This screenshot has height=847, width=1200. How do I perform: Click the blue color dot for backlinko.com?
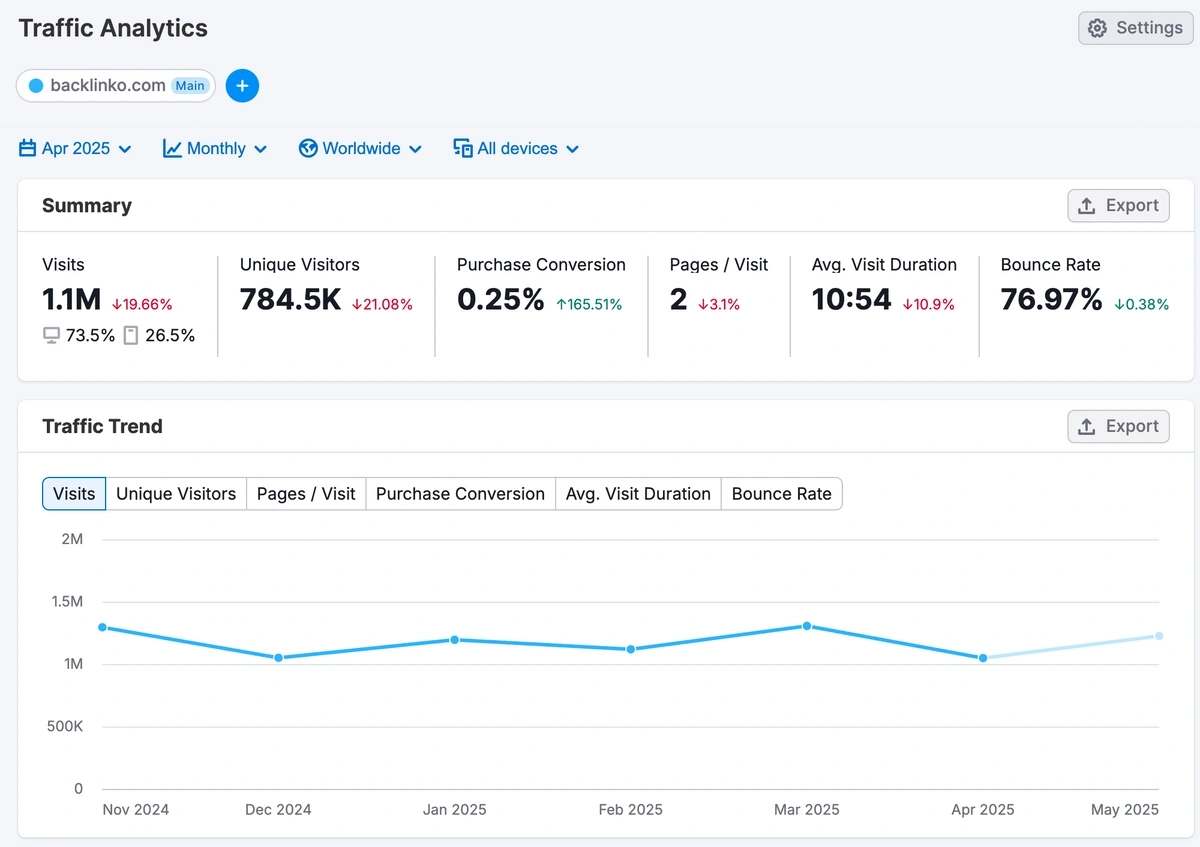[x=36, y=86]
